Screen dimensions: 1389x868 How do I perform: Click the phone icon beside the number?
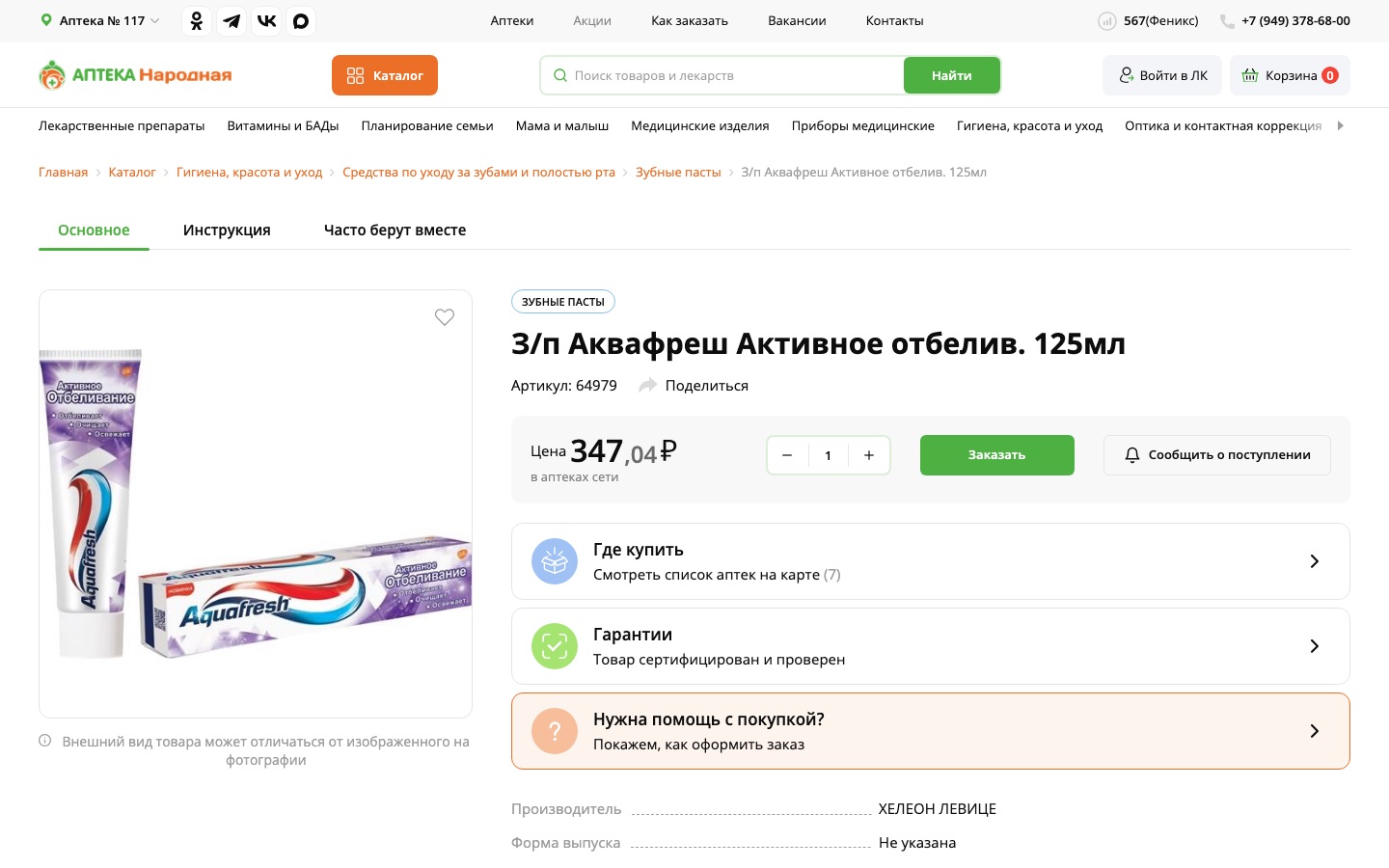pos(1227,21)
